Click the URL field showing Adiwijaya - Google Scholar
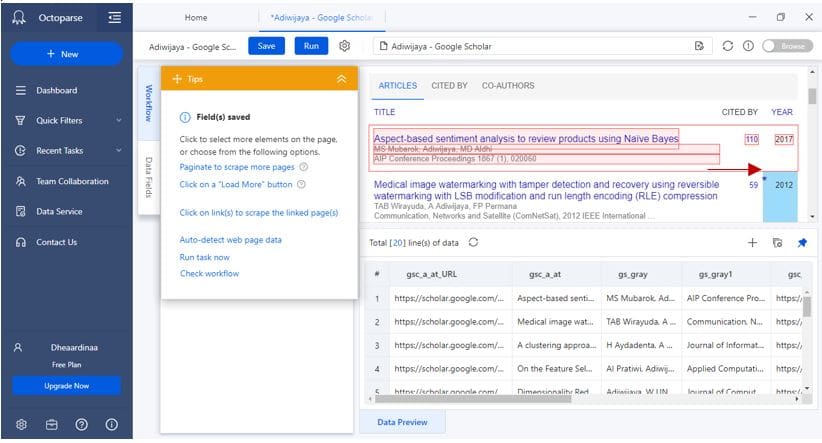The width and height of the screenshot is (822, 443). [530, 46]
